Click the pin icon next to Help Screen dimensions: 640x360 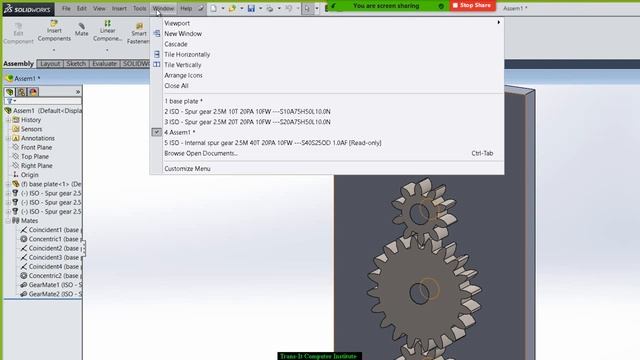coord(201,8)
